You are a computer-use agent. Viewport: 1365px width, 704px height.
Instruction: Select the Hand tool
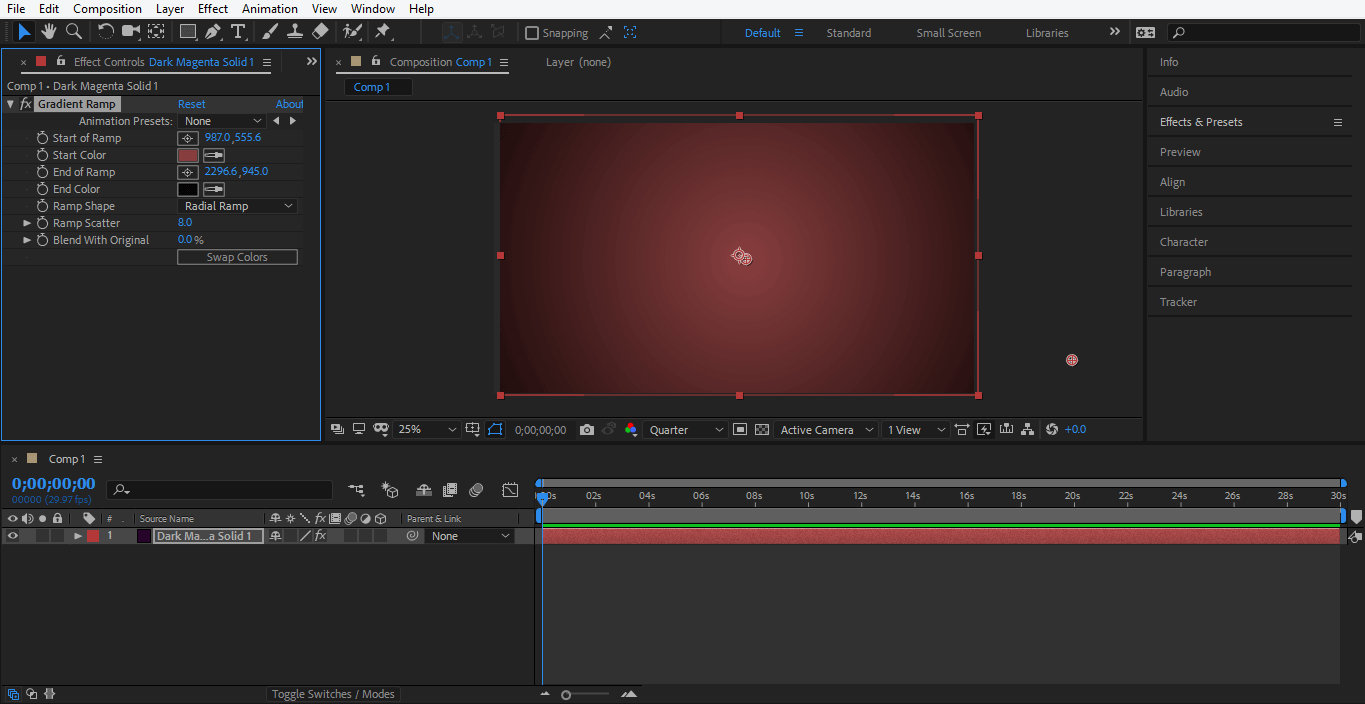48,32
